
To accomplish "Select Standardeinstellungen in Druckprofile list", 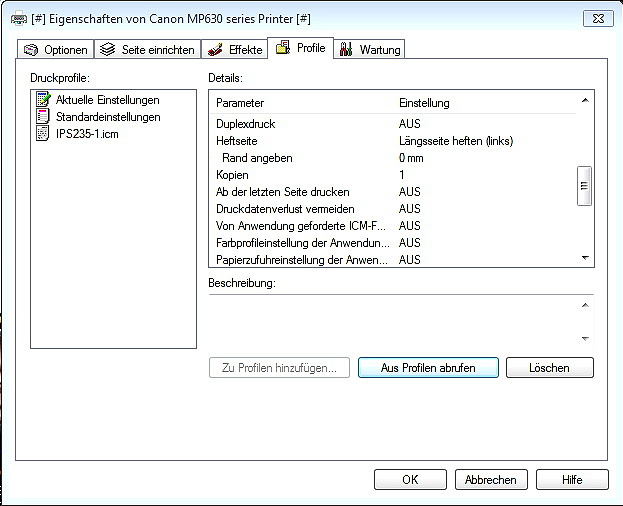I will click(x=98, y=117).
